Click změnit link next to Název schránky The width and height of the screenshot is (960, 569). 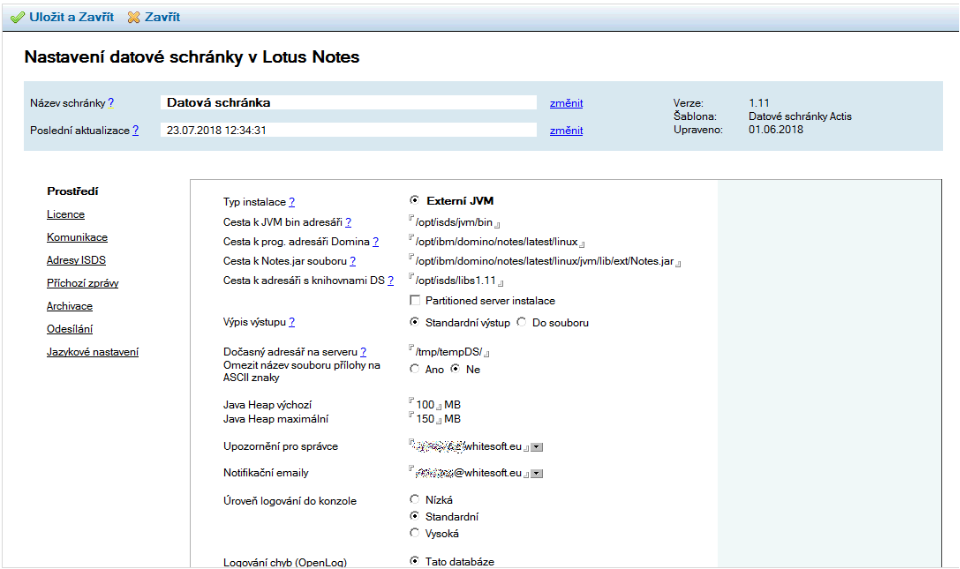(566, 103)
